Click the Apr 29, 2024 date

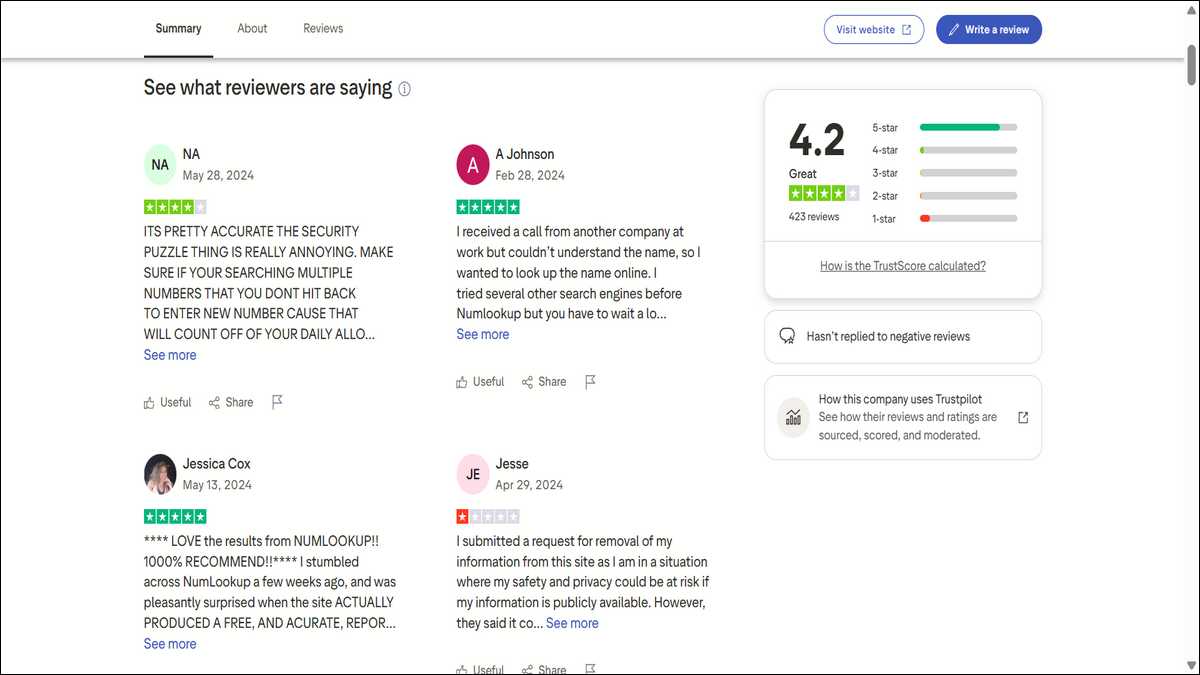(x=529, y=485)
